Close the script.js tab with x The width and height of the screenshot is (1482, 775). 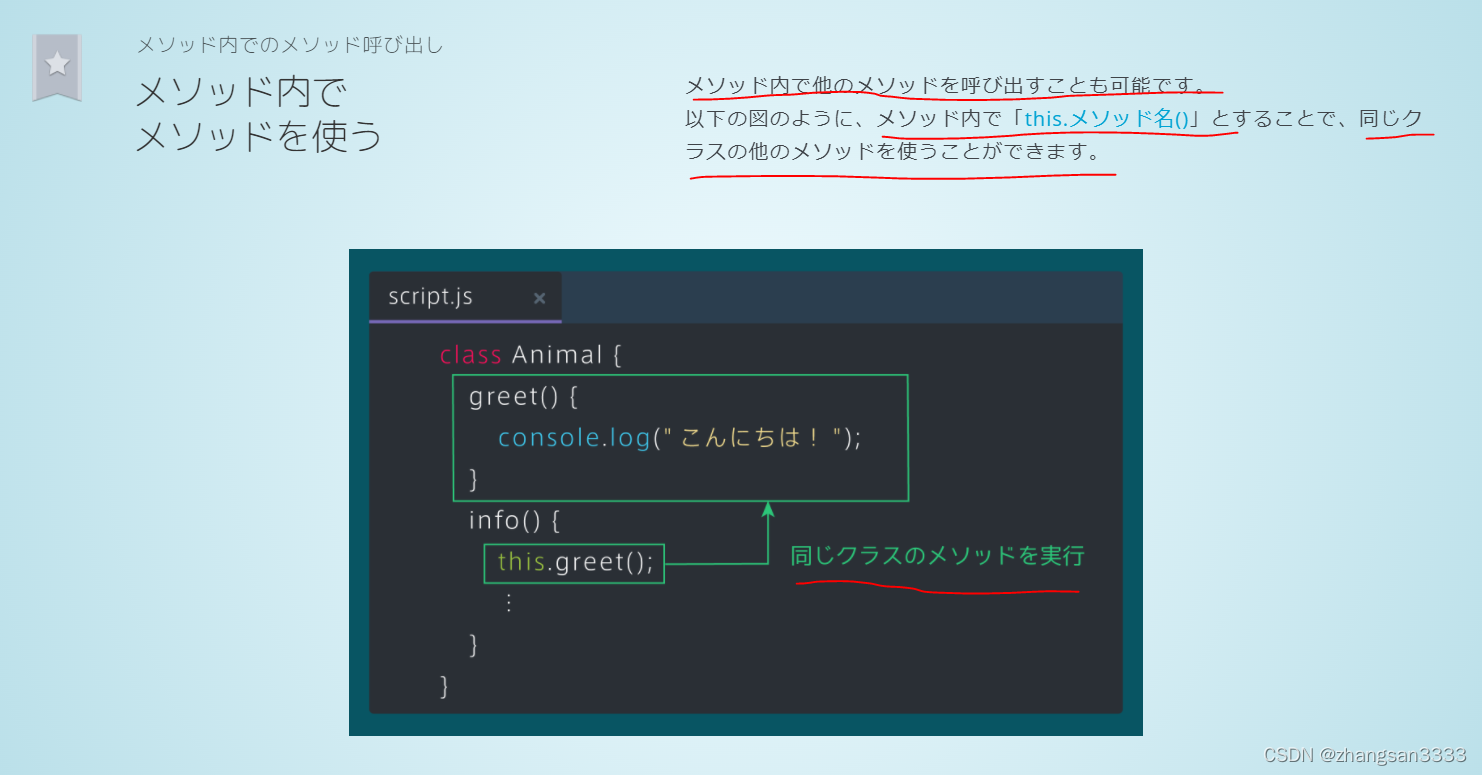(540, 298)
